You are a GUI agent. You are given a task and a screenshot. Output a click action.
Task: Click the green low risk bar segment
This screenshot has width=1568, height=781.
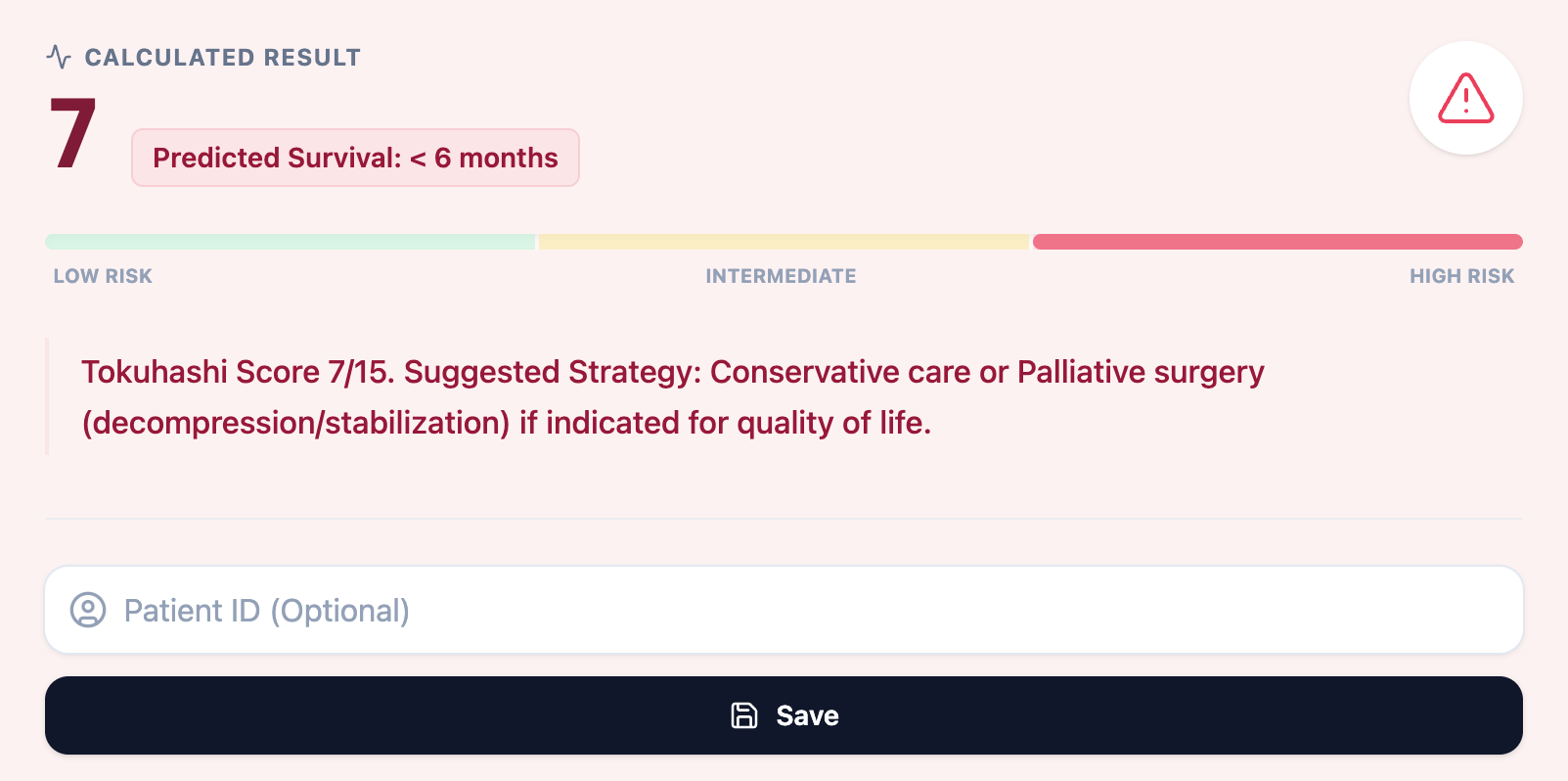click(290, 242)
